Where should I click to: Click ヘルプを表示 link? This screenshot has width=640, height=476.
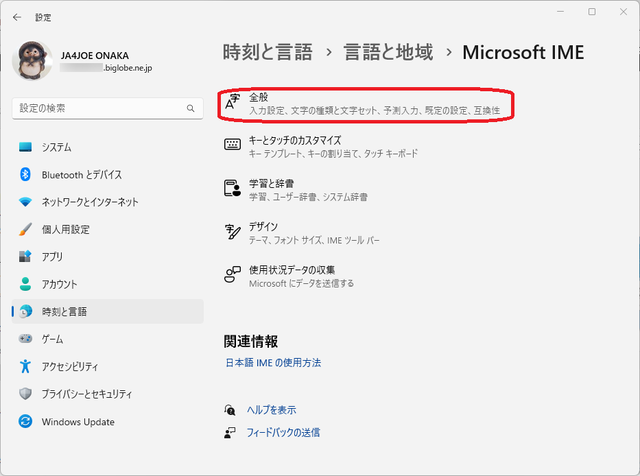click(271, 410)
